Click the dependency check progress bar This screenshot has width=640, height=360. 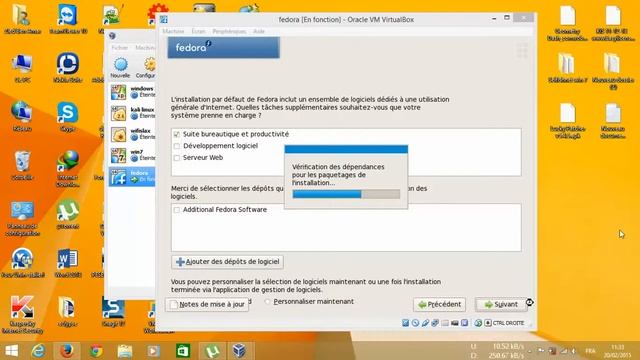point(346,194)
